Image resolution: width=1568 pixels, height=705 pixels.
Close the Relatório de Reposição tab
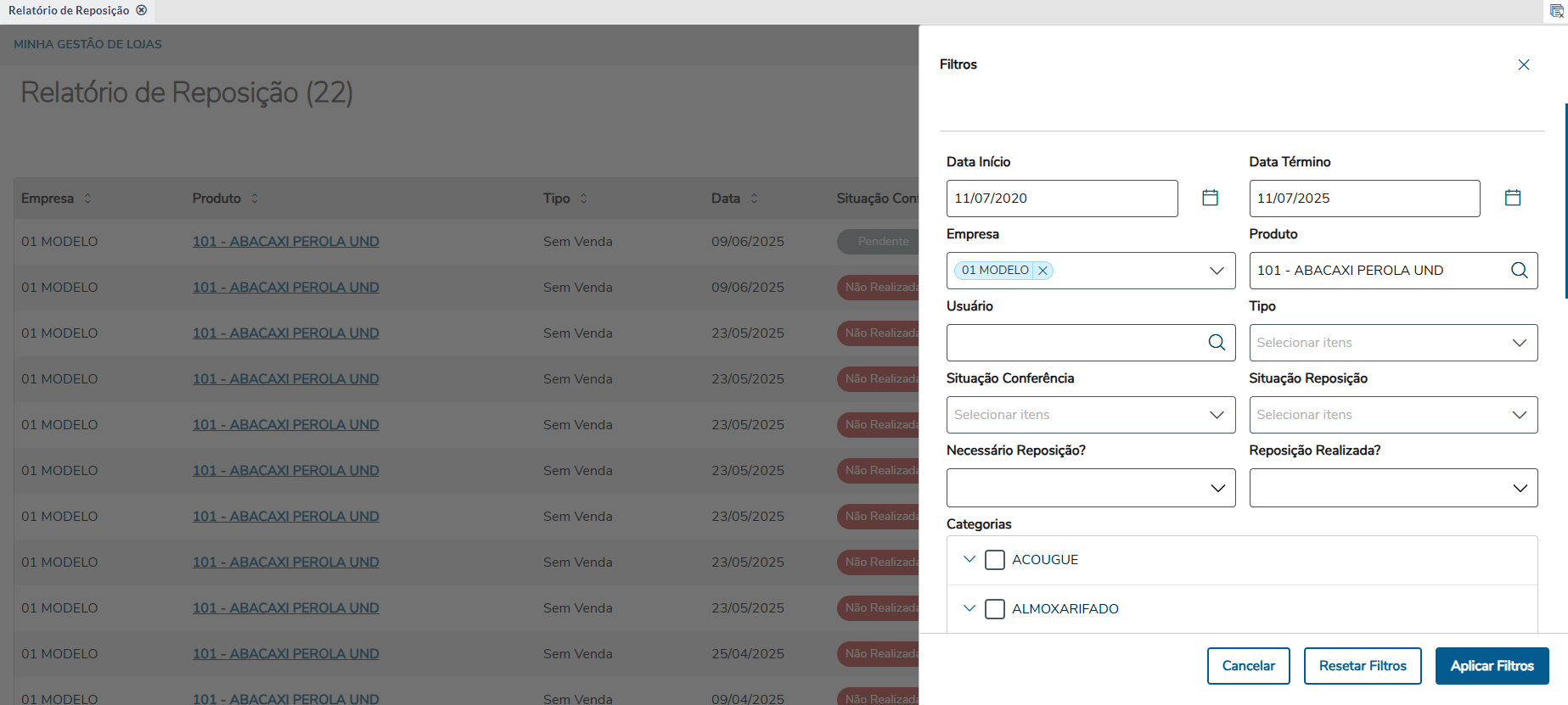pos(142,10)
